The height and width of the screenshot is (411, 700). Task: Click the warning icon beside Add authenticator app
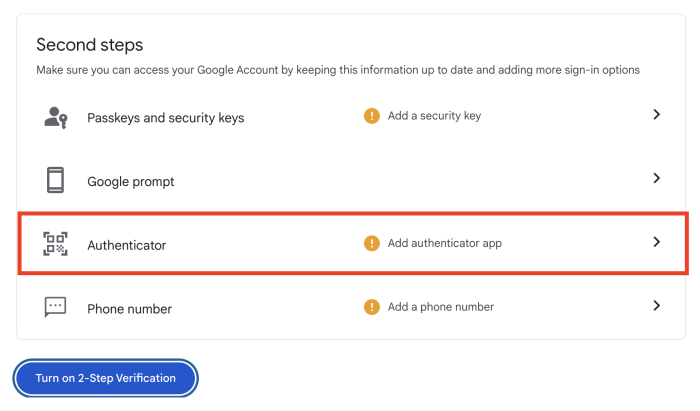click(x=372, y=243)
